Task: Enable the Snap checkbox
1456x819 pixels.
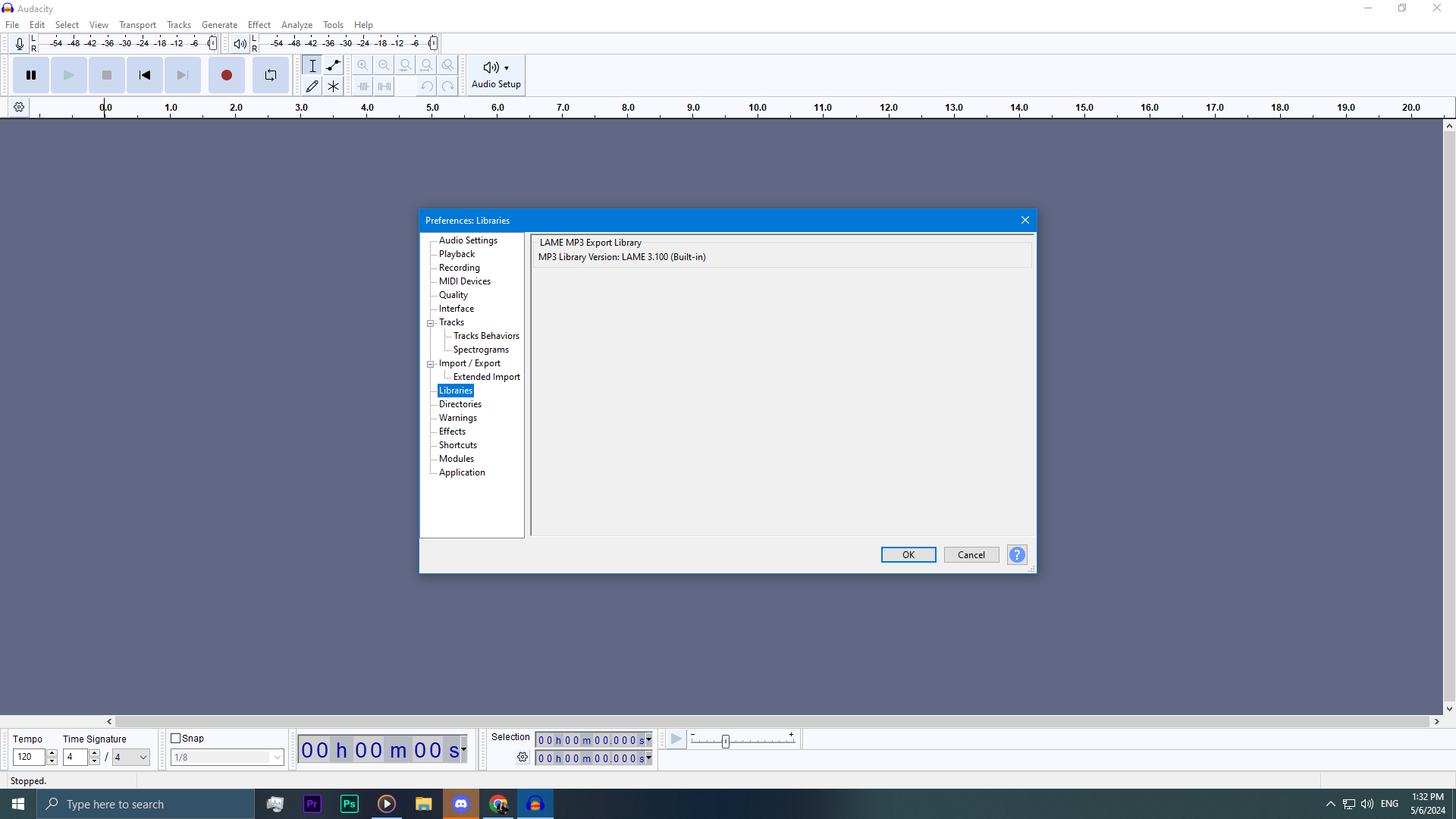Action: tap(176, 739)
